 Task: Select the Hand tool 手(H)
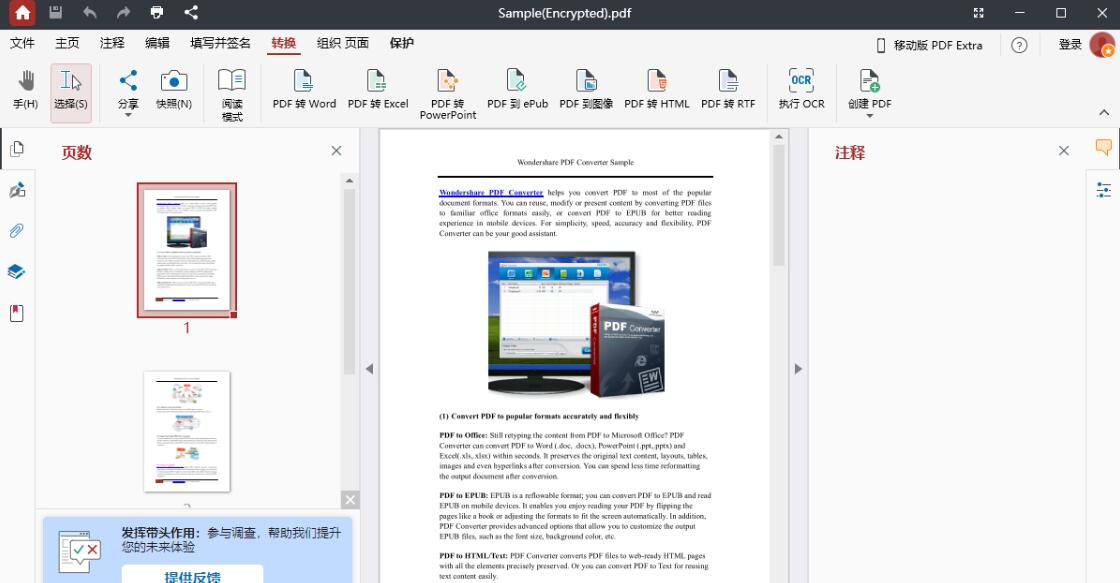[x=26, y=90]
